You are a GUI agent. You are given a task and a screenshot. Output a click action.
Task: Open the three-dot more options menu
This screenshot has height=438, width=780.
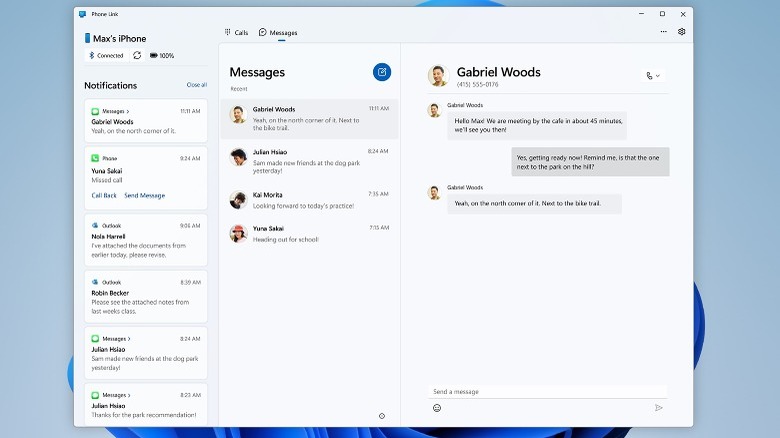click(664, 32)
